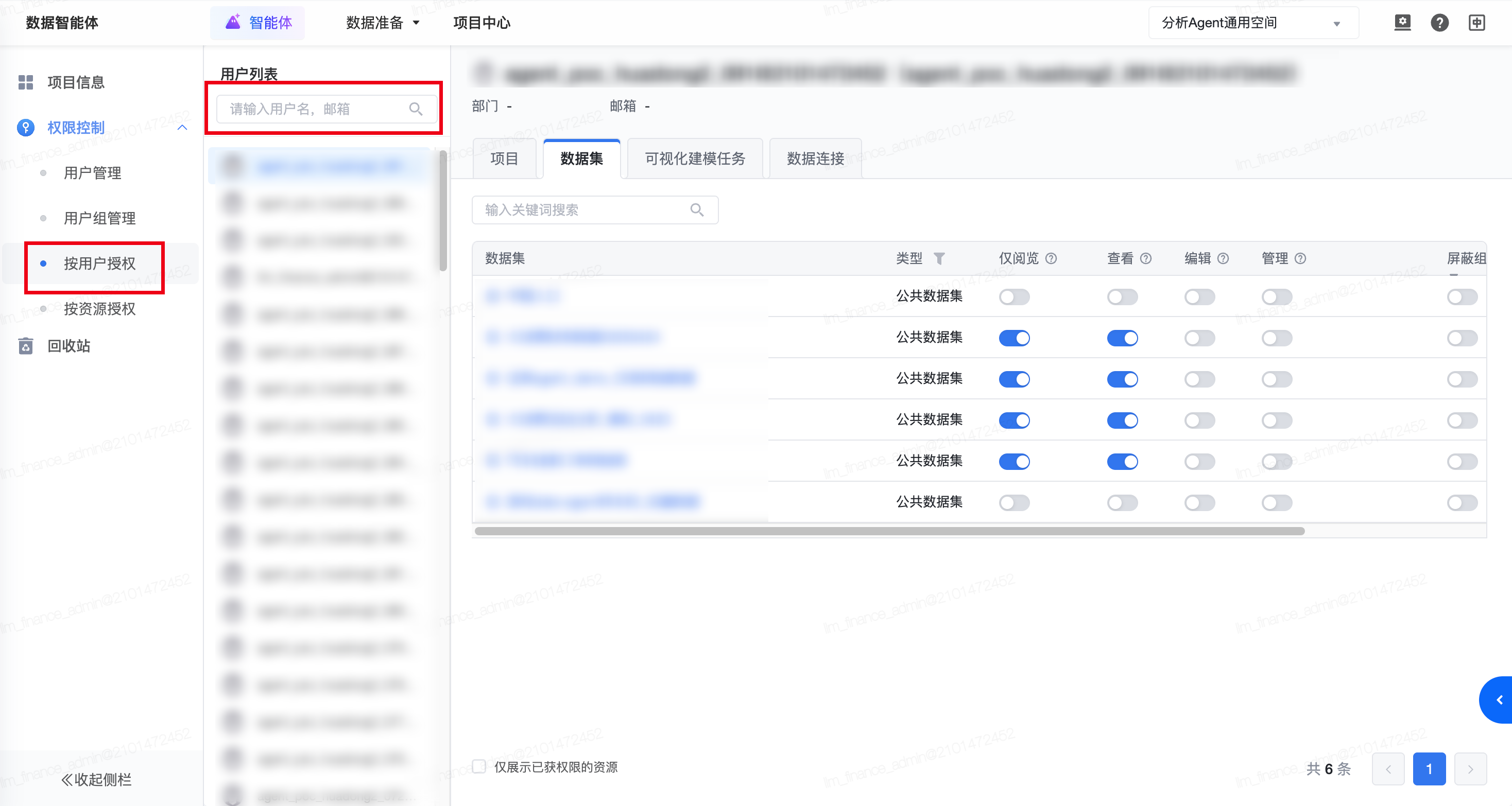1512x806 pixels.
Task: Select the first highlighted user in list
Action: tap(320, 167)
